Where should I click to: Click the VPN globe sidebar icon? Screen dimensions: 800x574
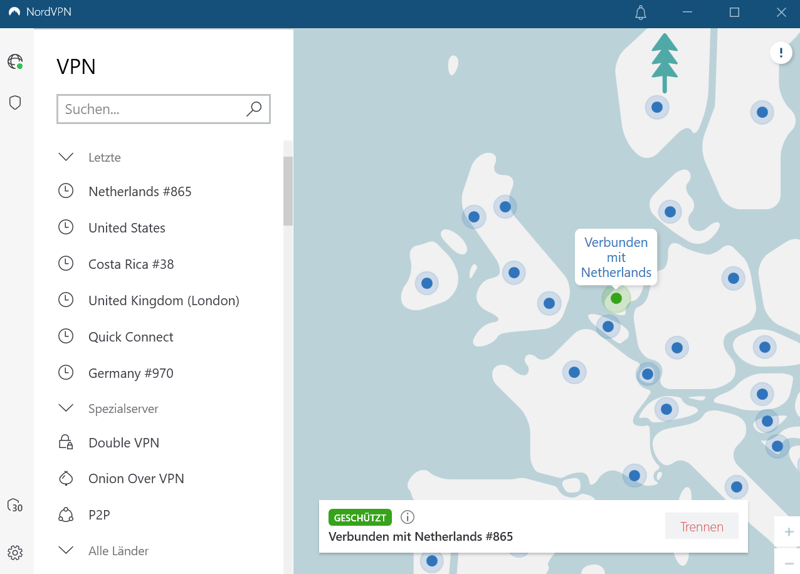click(15, 62)
